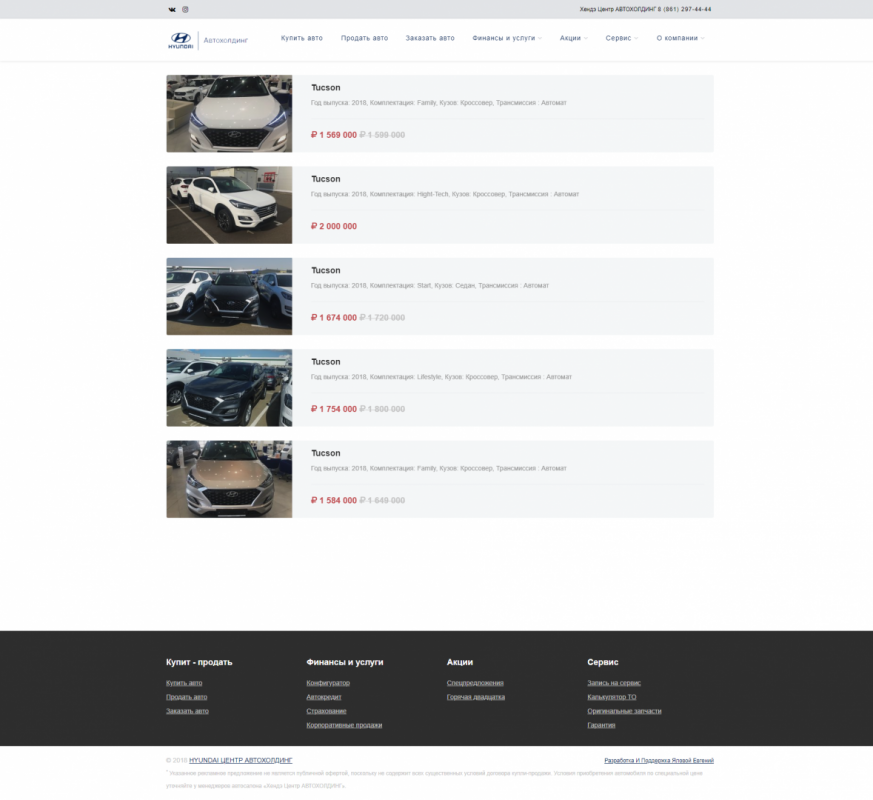The image size is (873, 800).
Task: Open the Продать авто menu item
Action: point(364,38)
